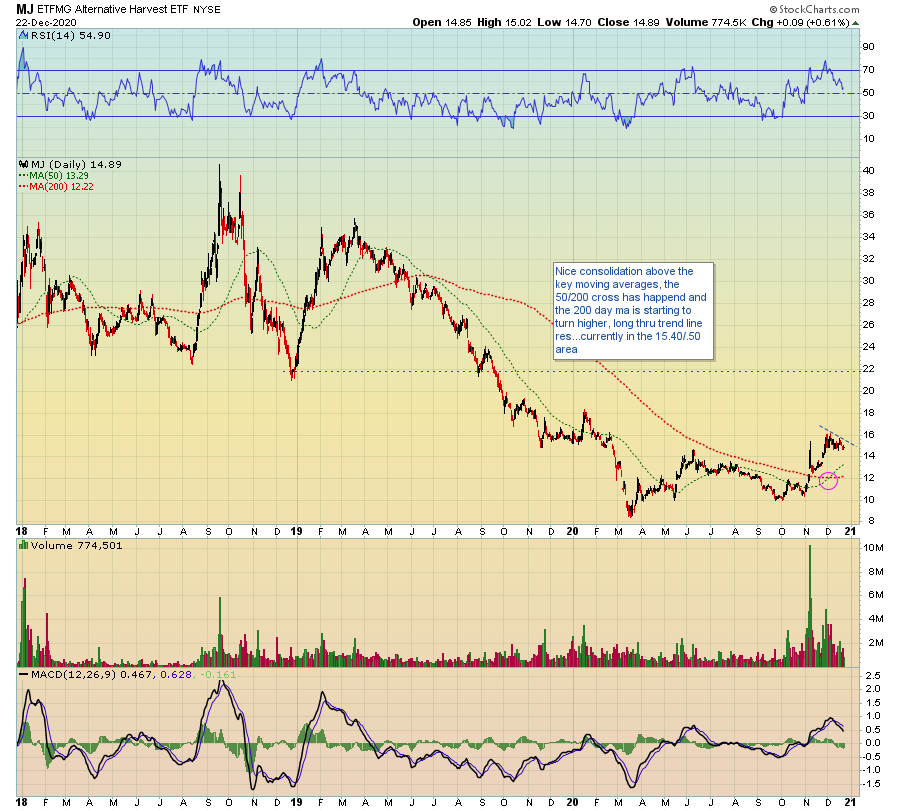
Task: Click the 0.0 label on MACD axis
Action: 873,743
